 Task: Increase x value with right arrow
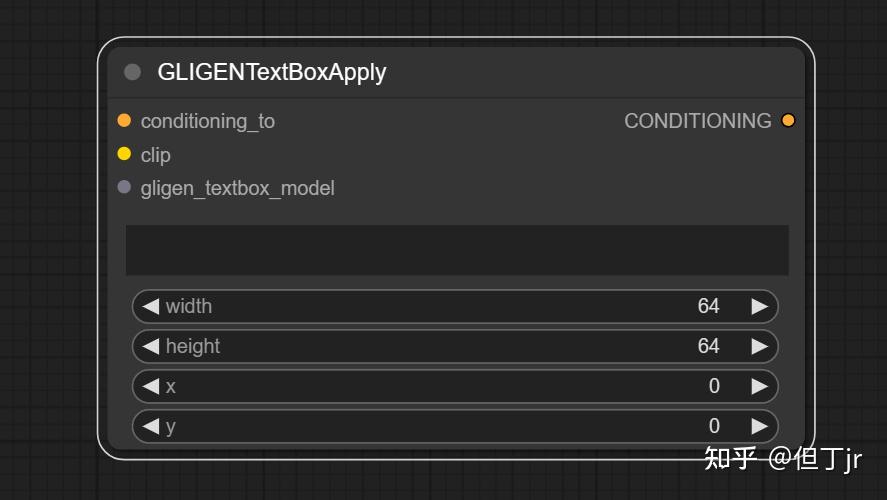[760, 386]
